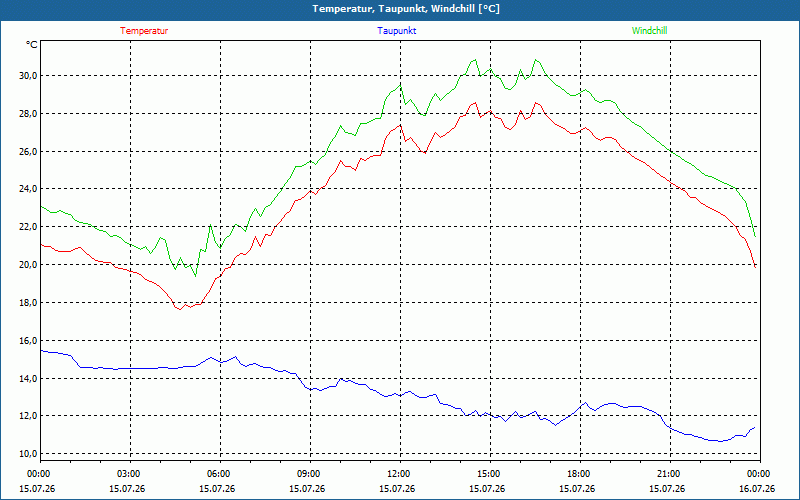The width and height of the screenshot is (800, 500).
Task: Click the 09:00 time axis label
Action: point(308,474)
